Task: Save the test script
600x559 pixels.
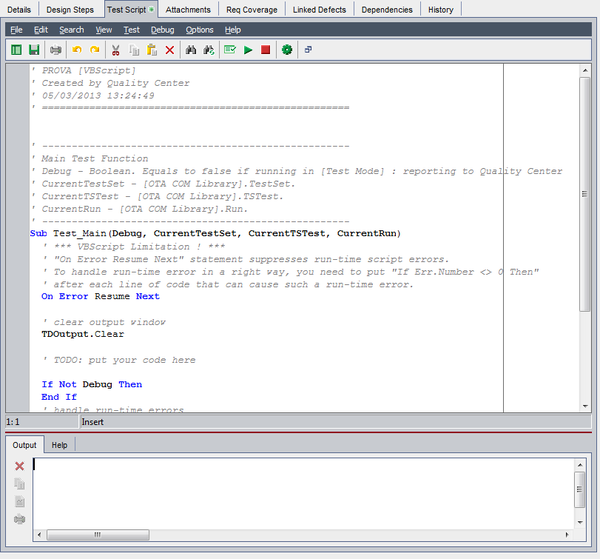Action: pyautogui.click(x=34, y=50)
